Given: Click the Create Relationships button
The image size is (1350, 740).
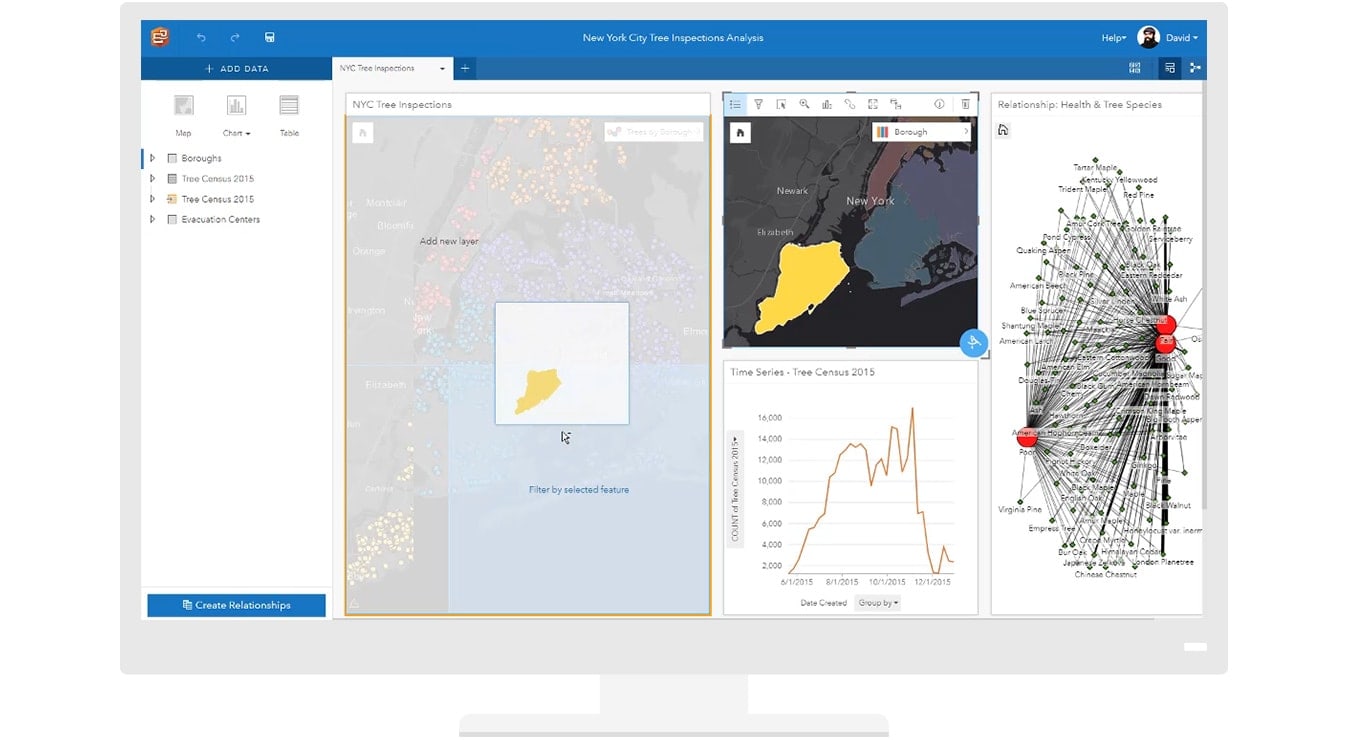Looking at the screenshot, I should pyautogui.click(x=236, y=605).
